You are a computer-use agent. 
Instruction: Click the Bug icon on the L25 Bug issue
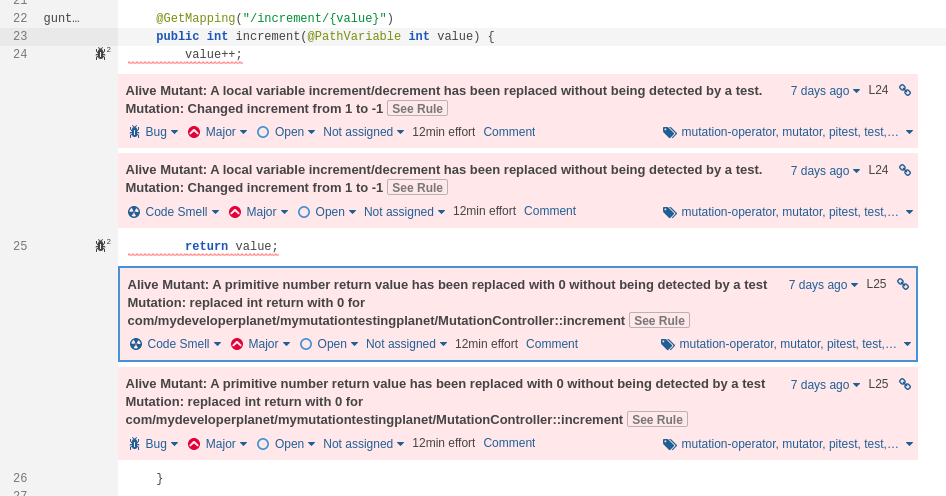tap(135, 444)
